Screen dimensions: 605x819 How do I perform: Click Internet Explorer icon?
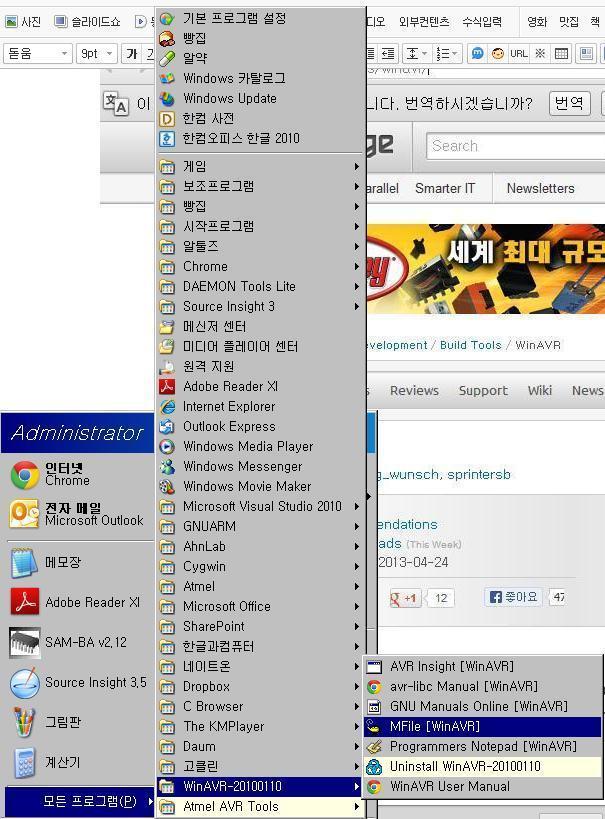[167, 406]
